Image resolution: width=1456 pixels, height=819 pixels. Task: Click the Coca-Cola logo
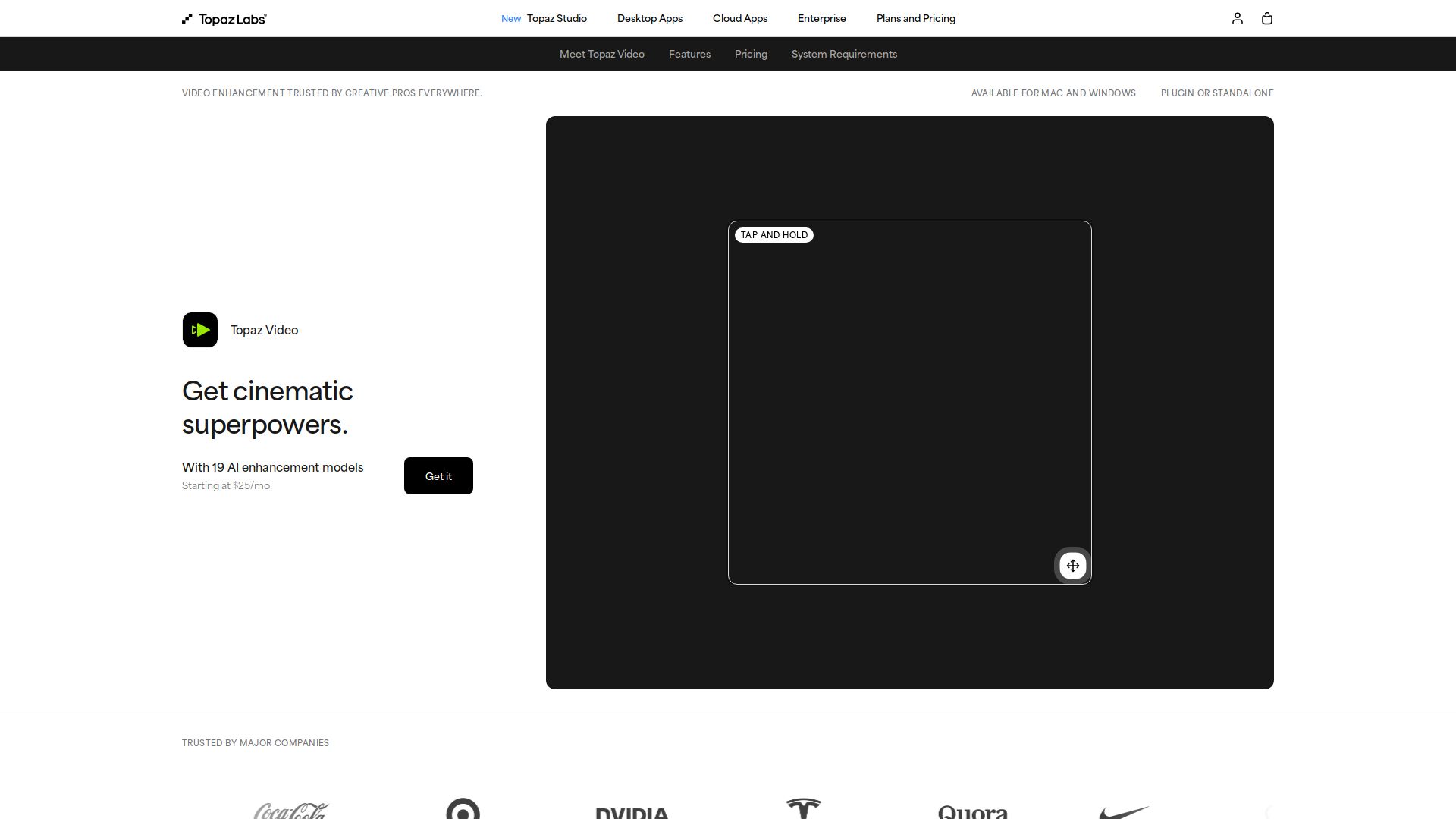coord(291,811)
